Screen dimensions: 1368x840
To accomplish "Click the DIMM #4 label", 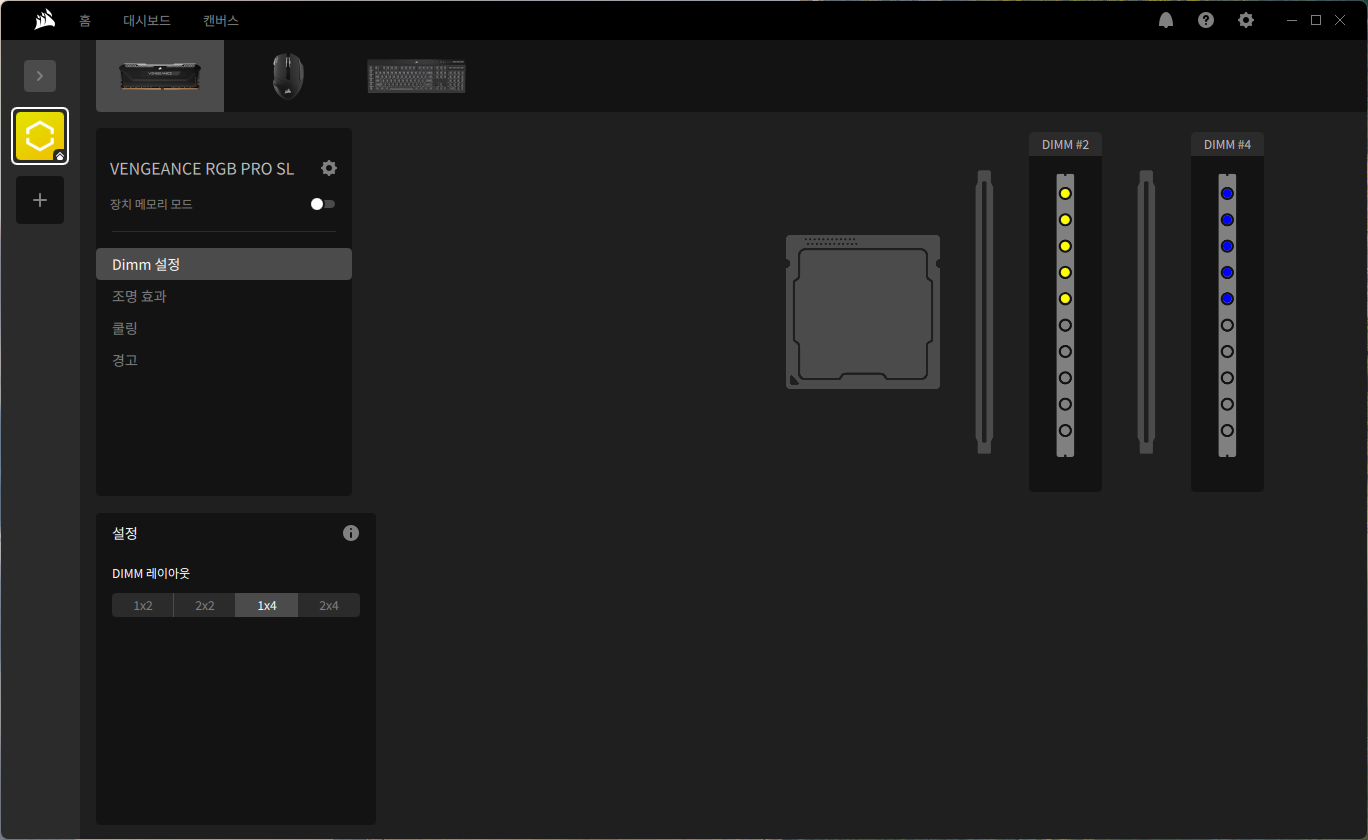I will [x=1227, y=145].
